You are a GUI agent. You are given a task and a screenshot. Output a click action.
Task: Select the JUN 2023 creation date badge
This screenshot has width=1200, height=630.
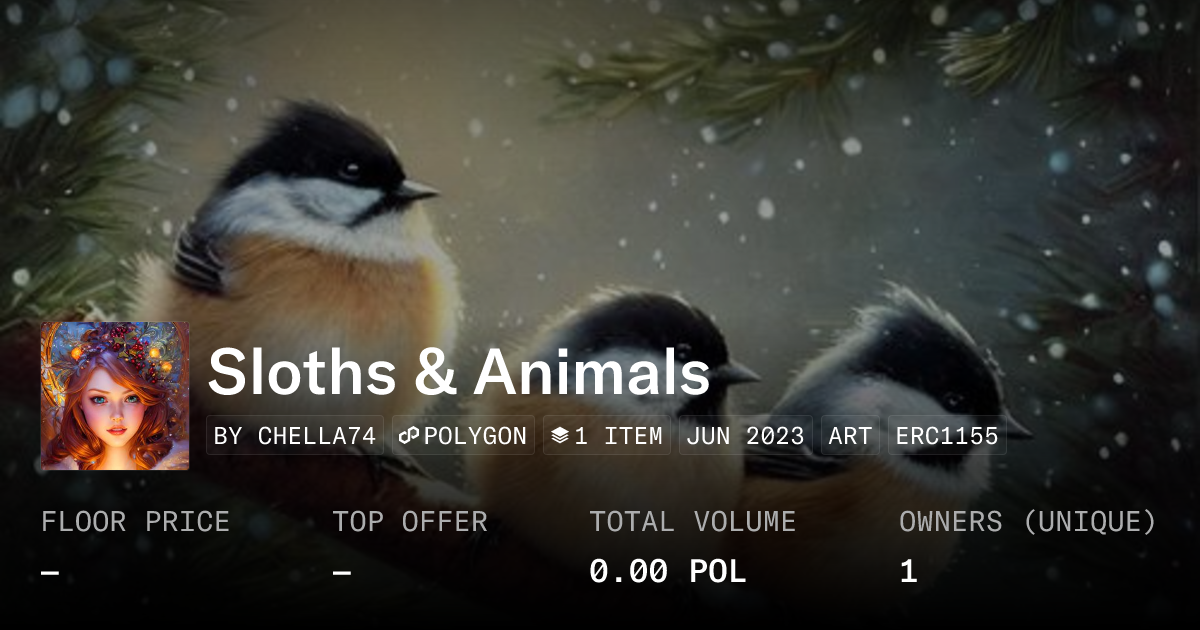(746, 436)
